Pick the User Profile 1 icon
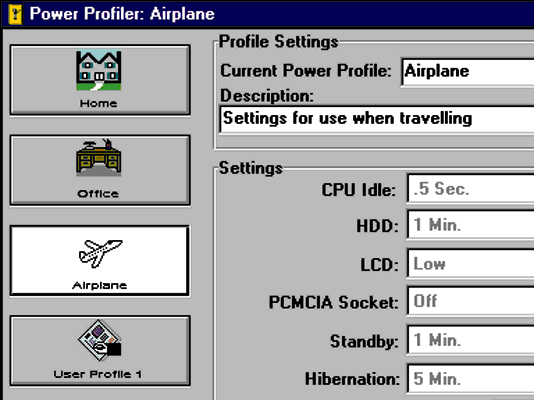Image resolution: width=534 pixels, height=400 pixels. pos(99,340)
